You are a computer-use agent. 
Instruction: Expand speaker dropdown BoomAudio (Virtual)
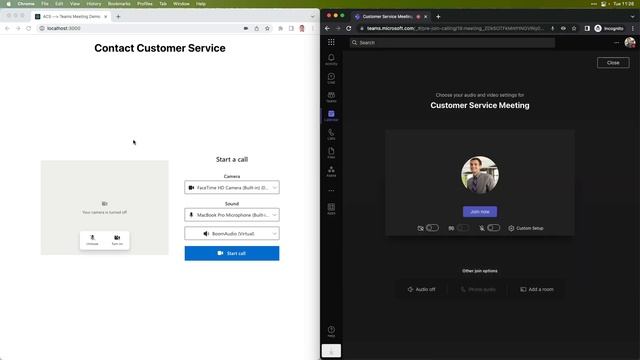tap(232, 233)
